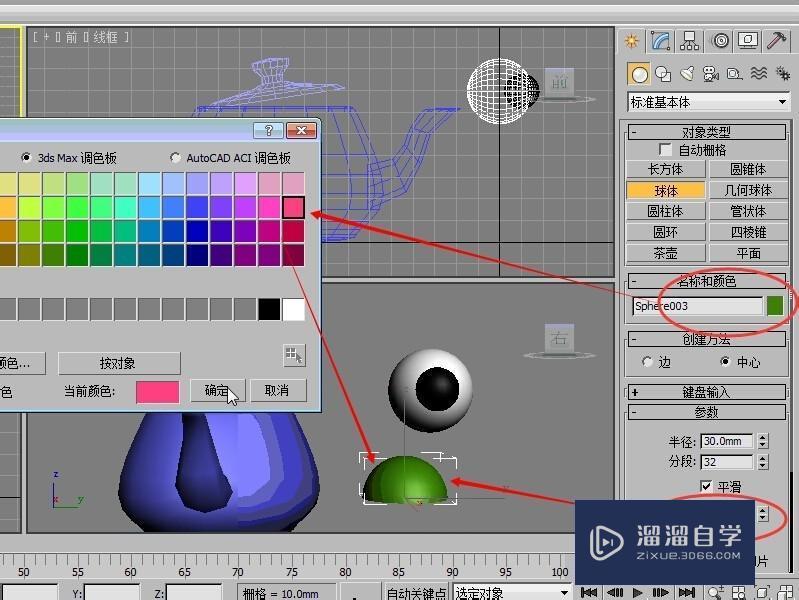Play the animation
The width and height of the screenshot is (799, 600).
point(637,592)
